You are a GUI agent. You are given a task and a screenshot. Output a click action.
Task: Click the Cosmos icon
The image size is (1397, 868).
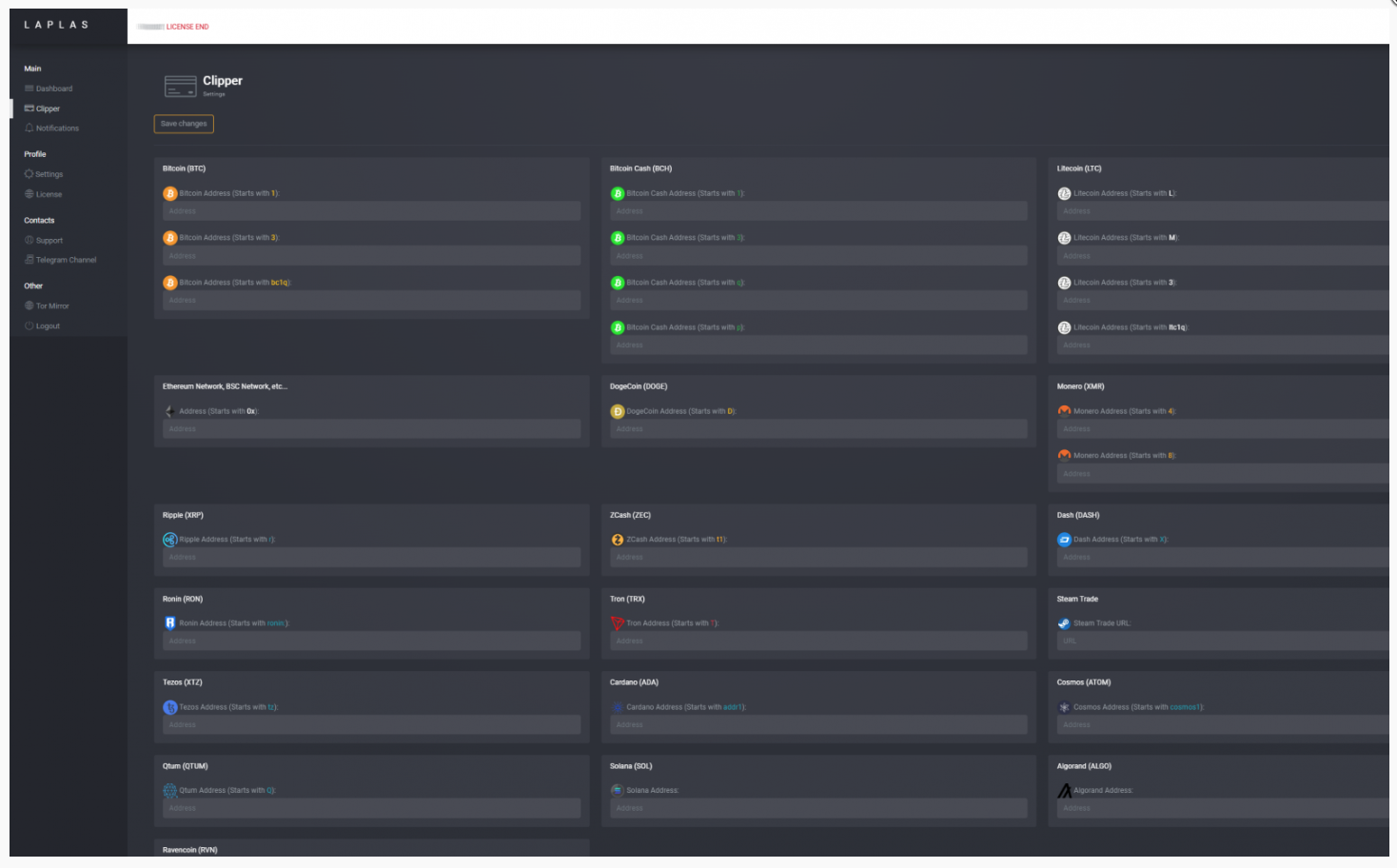[1065, 707]
